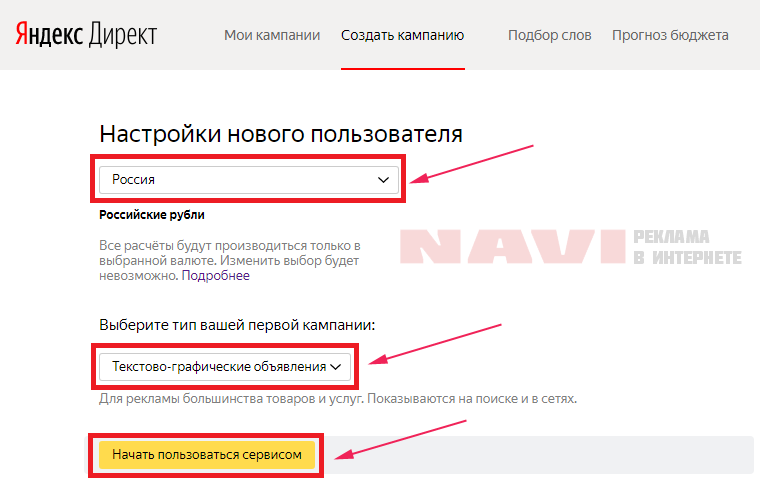Select the Российские рубли currency label
Image resolution: width=760 pixels, height=486 pixels.
[152, 215]
